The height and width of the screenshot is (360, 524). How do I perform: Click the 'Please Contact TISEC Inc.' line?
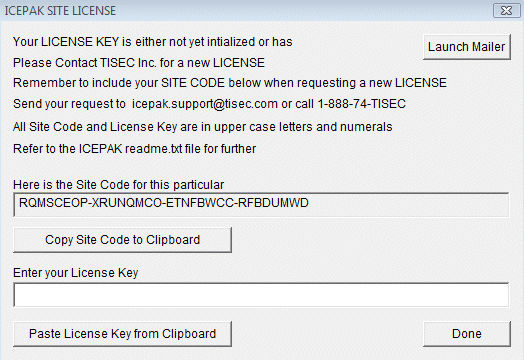click(139, 63)
